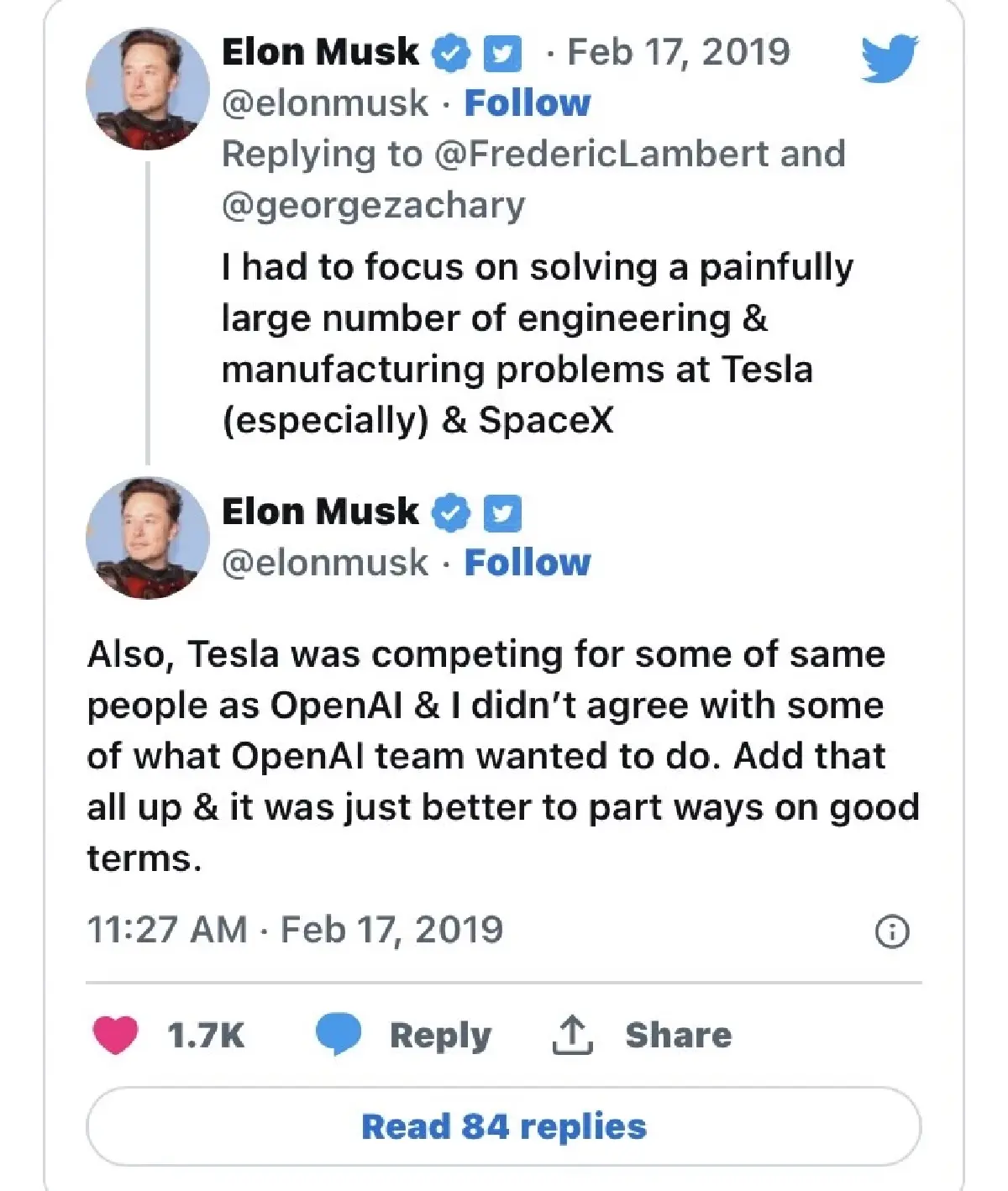Open Elon Musk's profile picture on the top tweet
This screenshot has height=1191, width=1008.
(x=147, y=88)
